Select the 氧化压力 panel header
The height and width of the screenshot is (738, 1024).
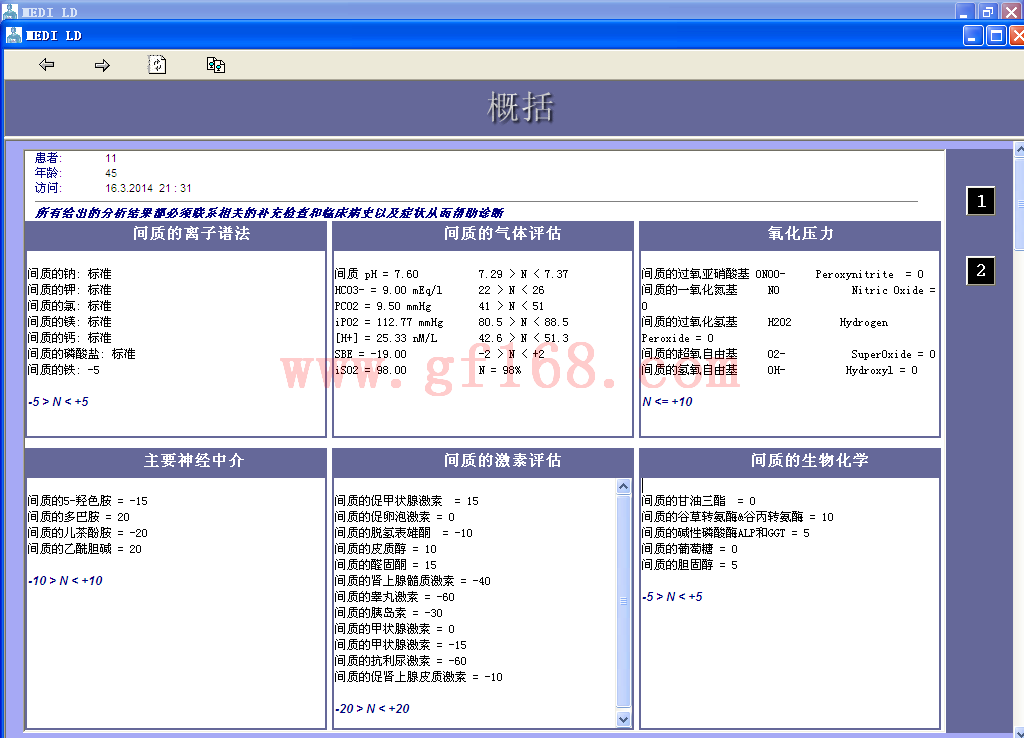point(789,235)
